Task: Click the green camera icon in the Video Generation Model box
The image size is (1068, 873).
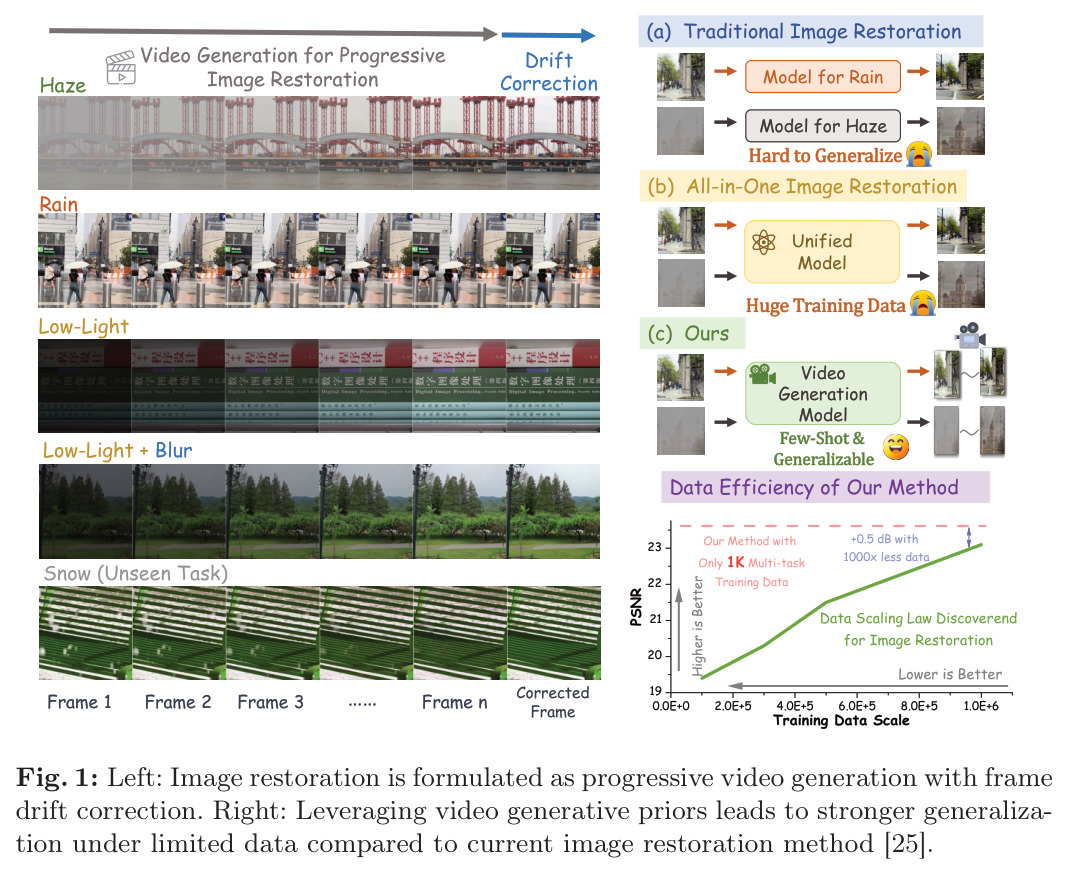Action: click(x=762, y=374)
